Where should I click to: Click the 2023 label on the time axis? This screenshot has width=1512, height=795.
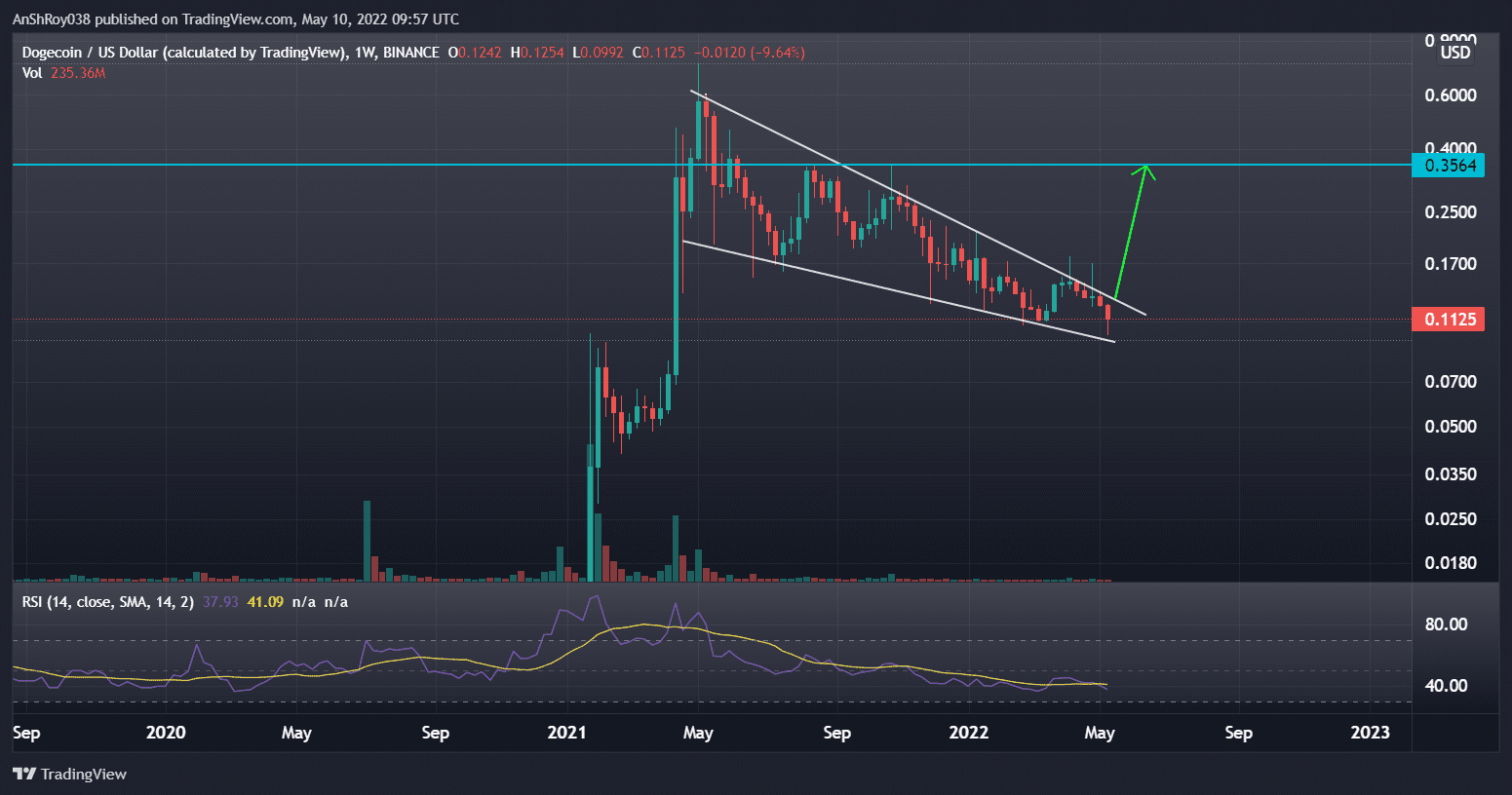point(1372,732)
